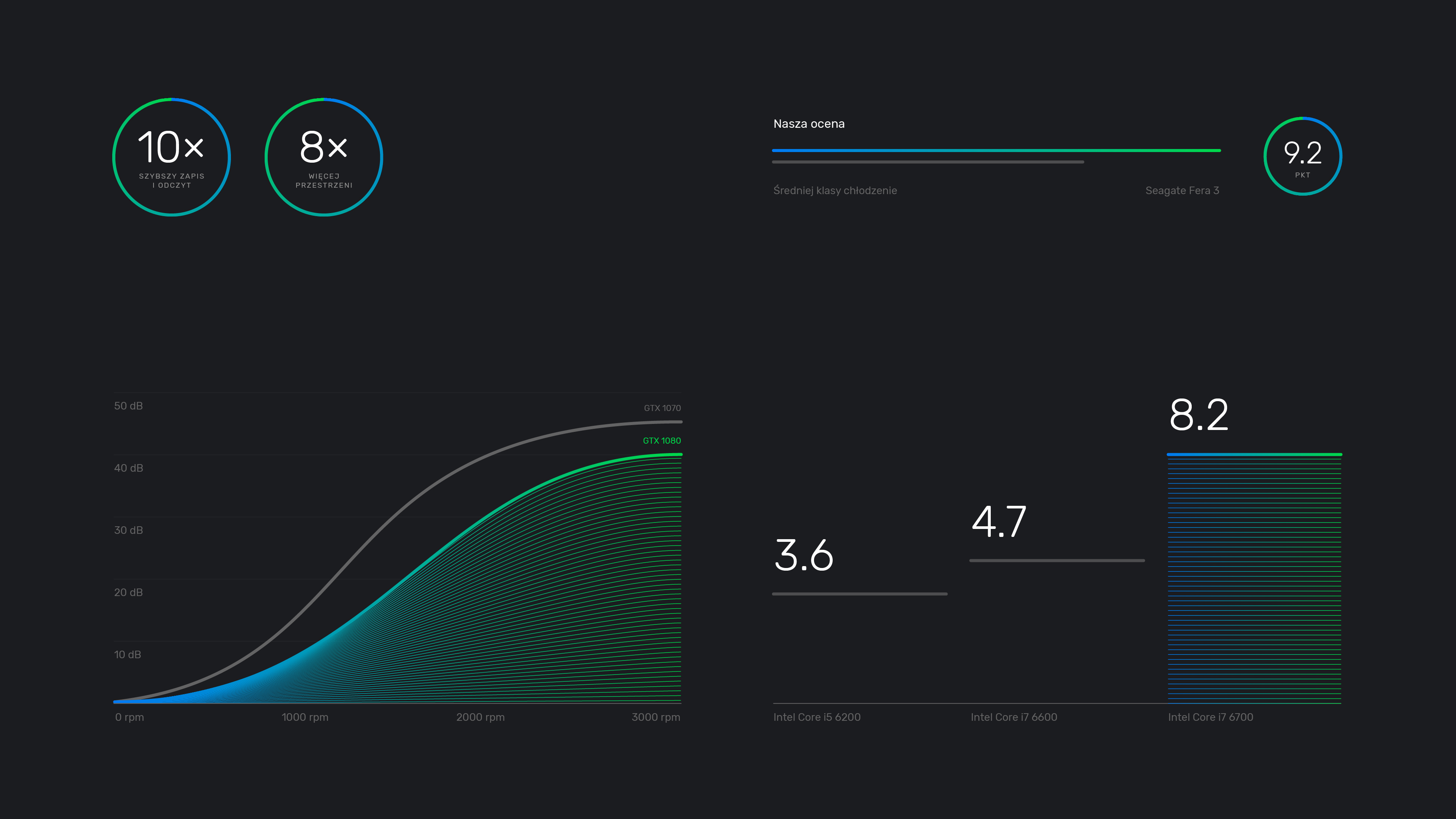Click the striped Intel Core i7 6700 bar

(1254, 578)
